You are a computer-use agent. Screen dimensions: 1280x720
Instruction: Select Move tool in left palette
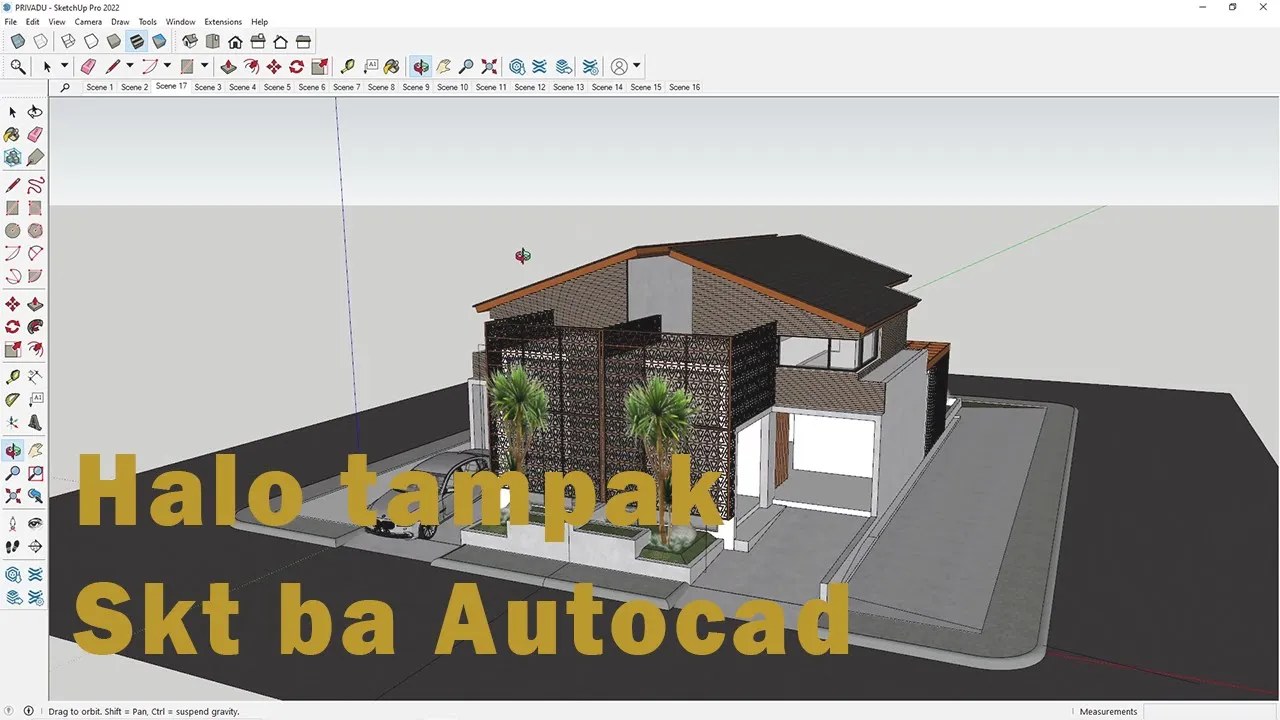tap(12, 304)
